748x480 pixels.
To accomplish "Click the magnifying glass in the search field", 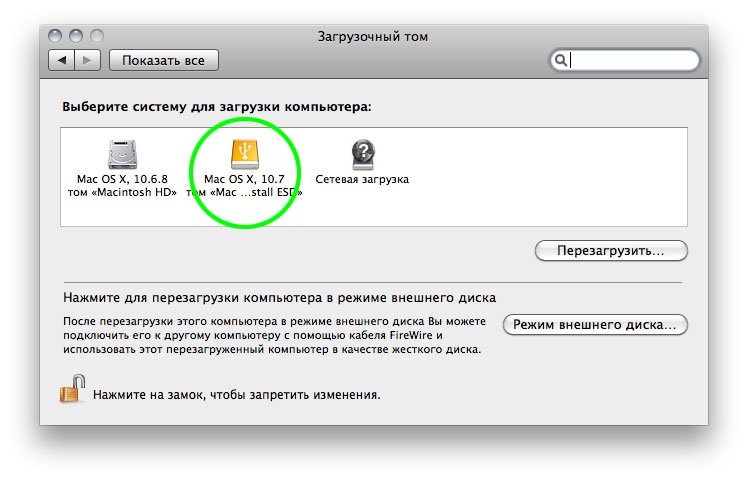I will pos(561,61).
